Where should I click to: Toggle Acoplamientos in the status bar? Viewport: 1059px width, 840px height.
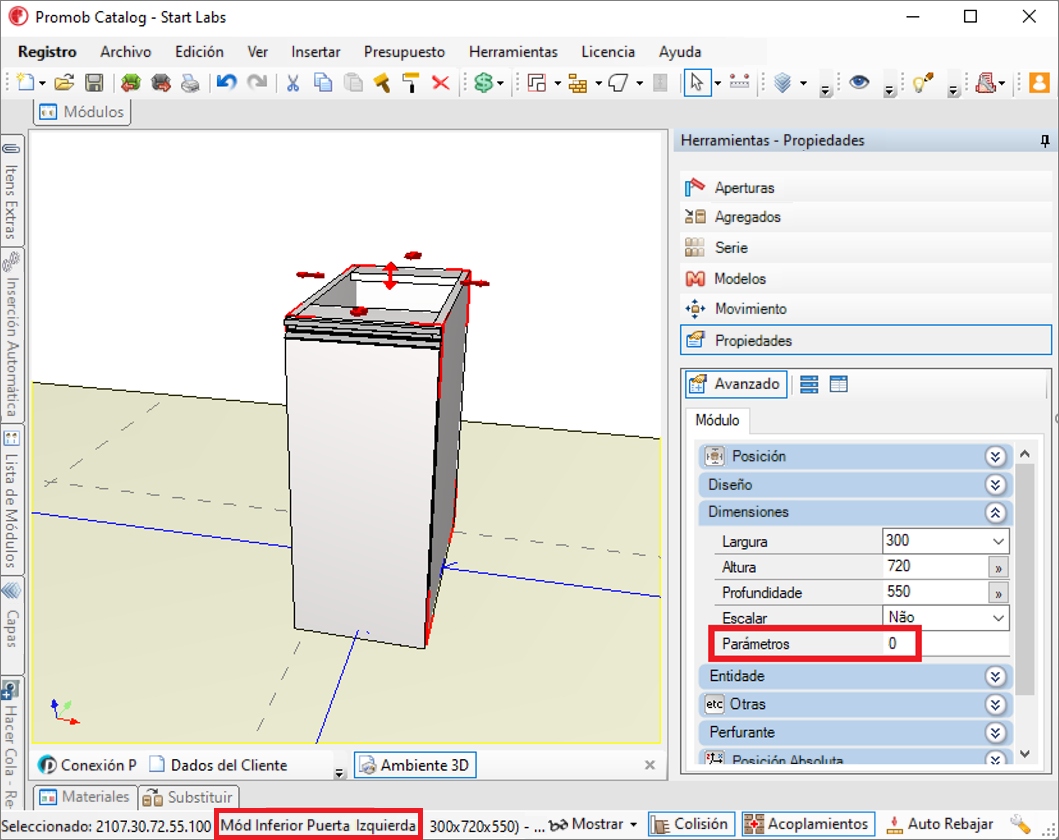(x=808, y=824)
